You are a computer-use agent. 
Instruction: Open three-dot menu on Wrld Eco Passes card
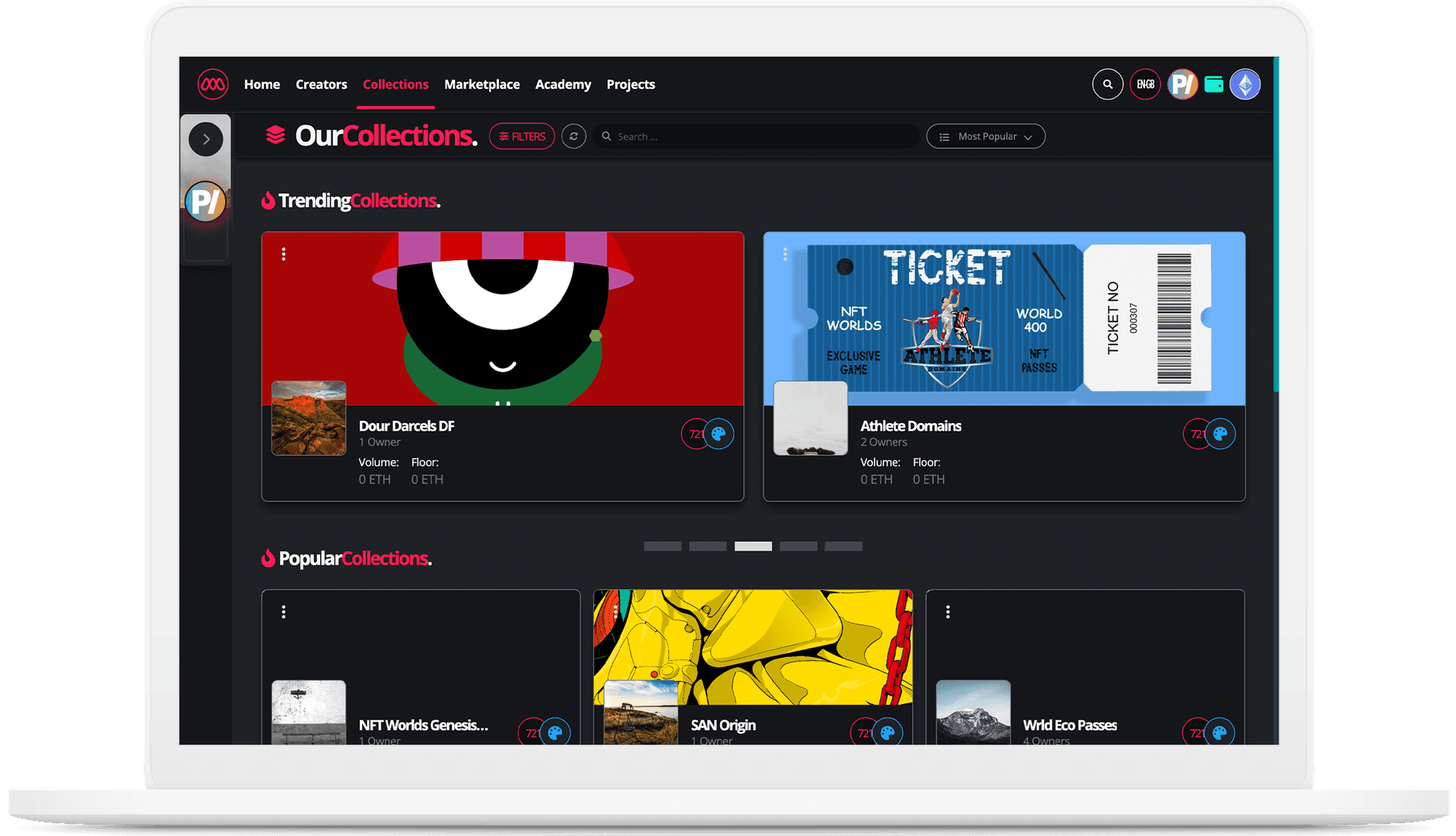(x=948, y=611)
